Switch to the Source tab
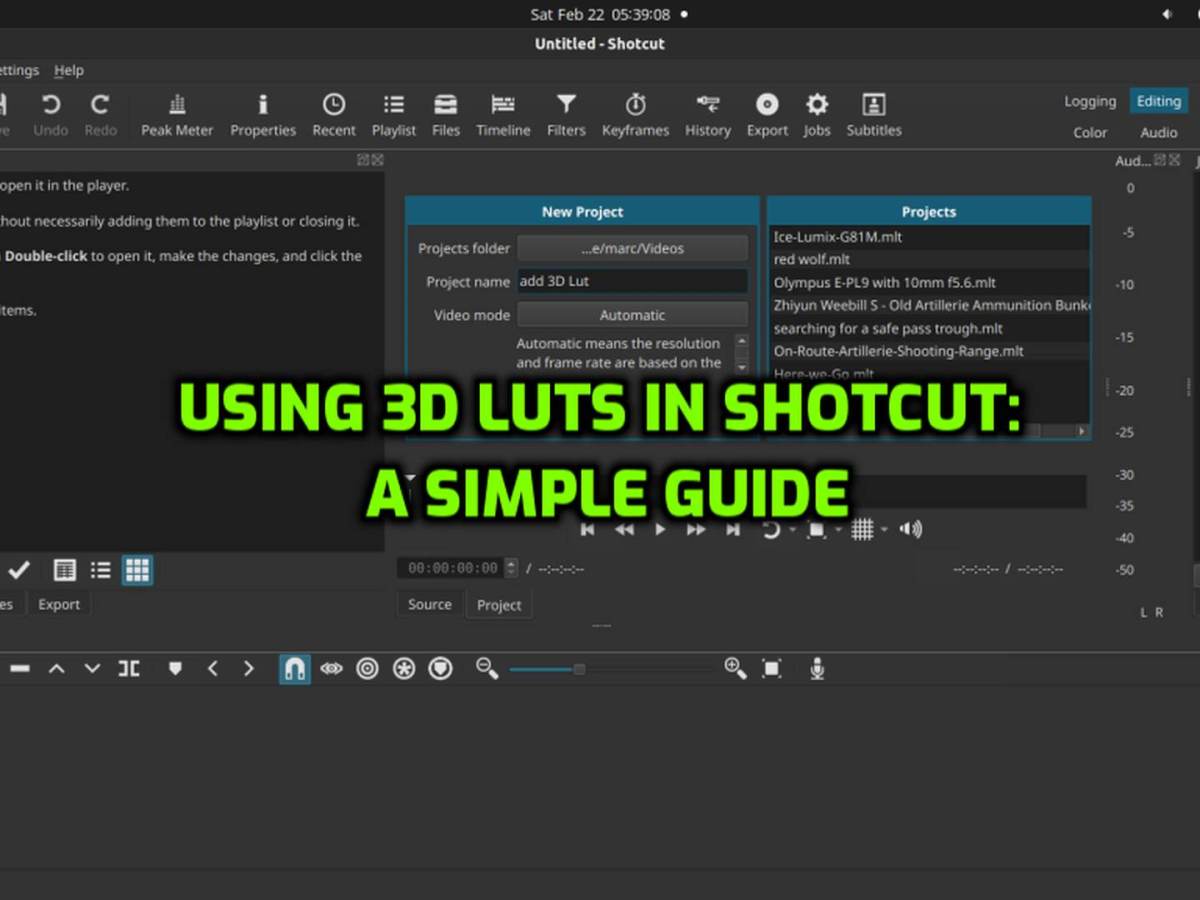Image resolution: width=1200 pixels, height=900 pixels. tap(430, 604)
